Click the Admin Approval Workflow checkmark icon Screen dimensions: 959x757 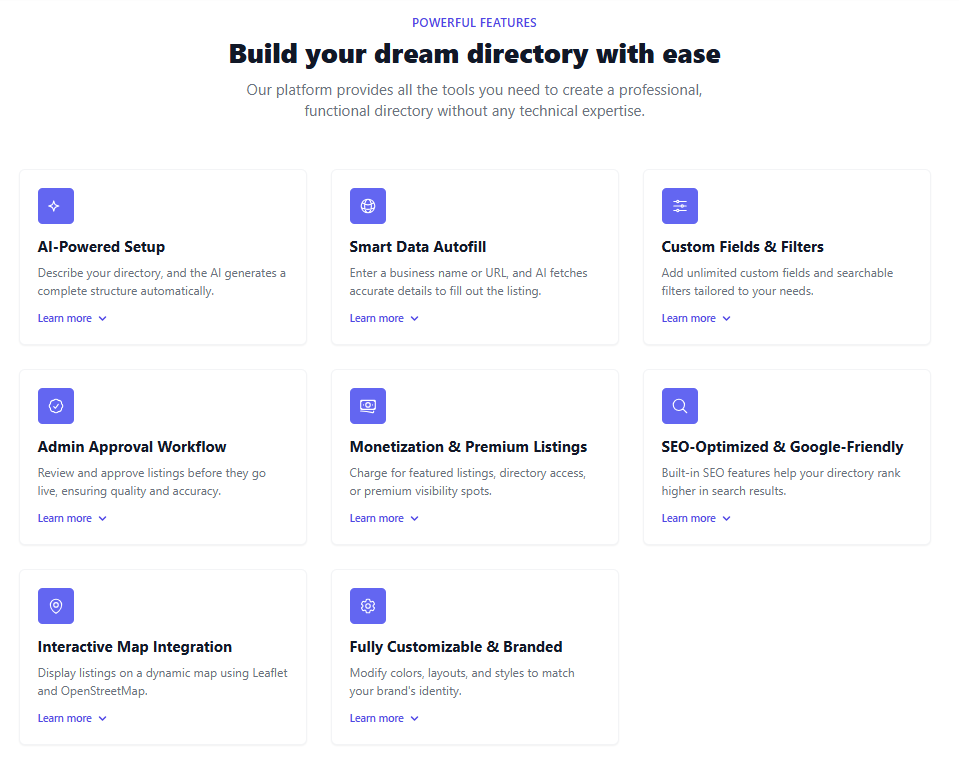[x=55, y=406]
